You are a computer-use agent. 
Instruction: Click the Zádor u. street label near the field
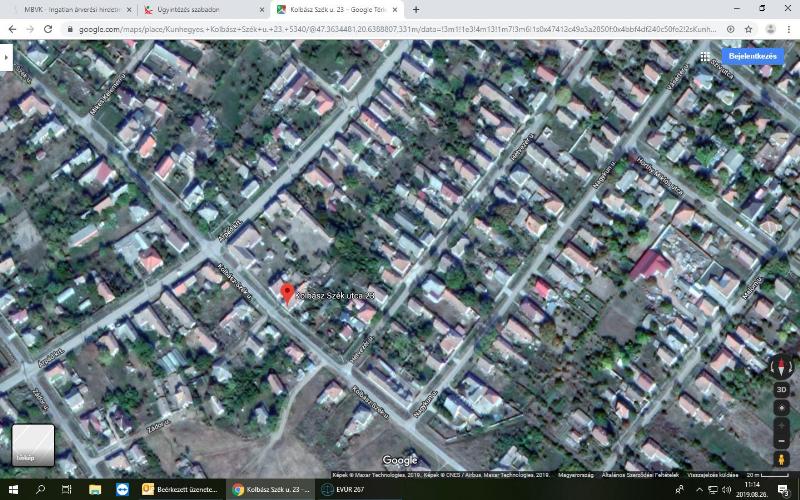point(159,426)
